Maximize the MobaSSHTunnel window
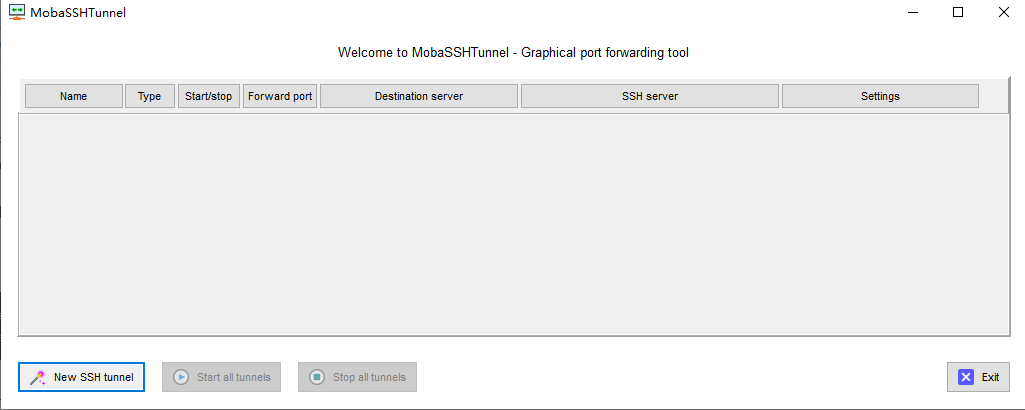Viewport: 1025px width, 410px height. tap(958, 12)
